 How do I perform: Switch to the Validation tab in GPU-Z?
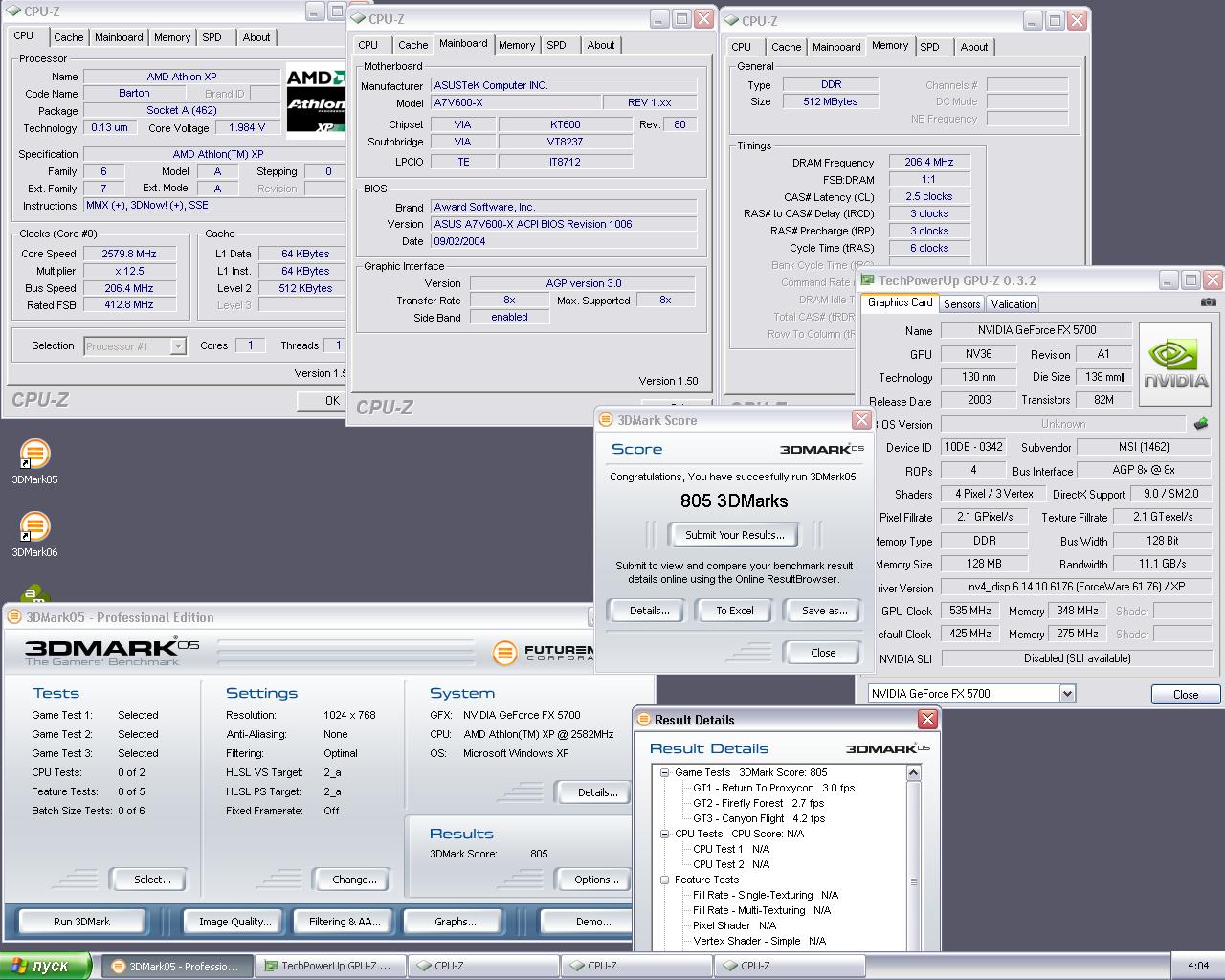click(x=1013, y=303)
